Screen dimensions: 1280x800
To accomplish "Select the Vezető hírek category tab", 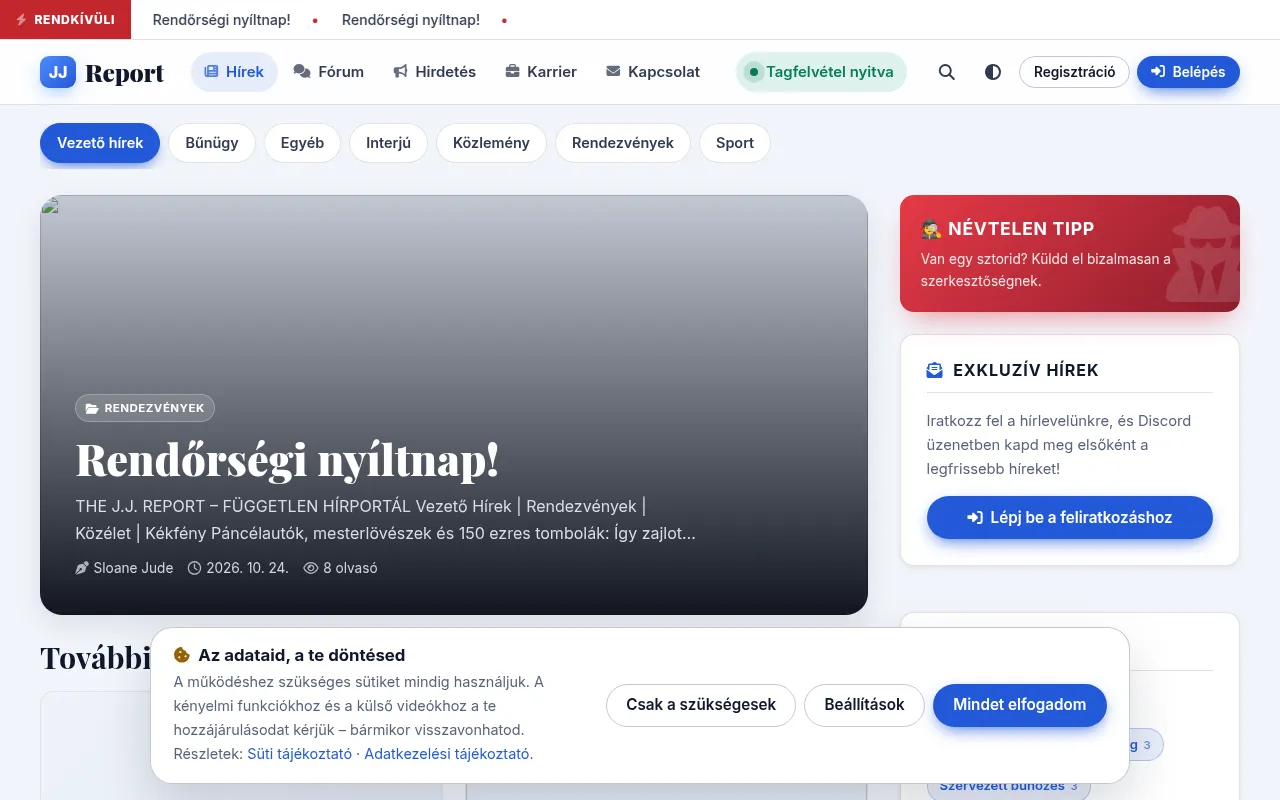I will click(x=100, y=143).
